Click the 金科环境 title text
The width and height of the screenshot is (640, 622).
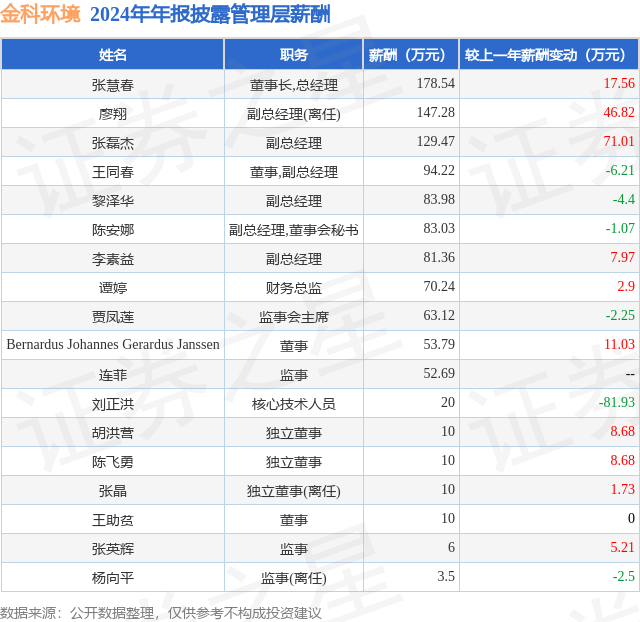[x=40, y=14]
